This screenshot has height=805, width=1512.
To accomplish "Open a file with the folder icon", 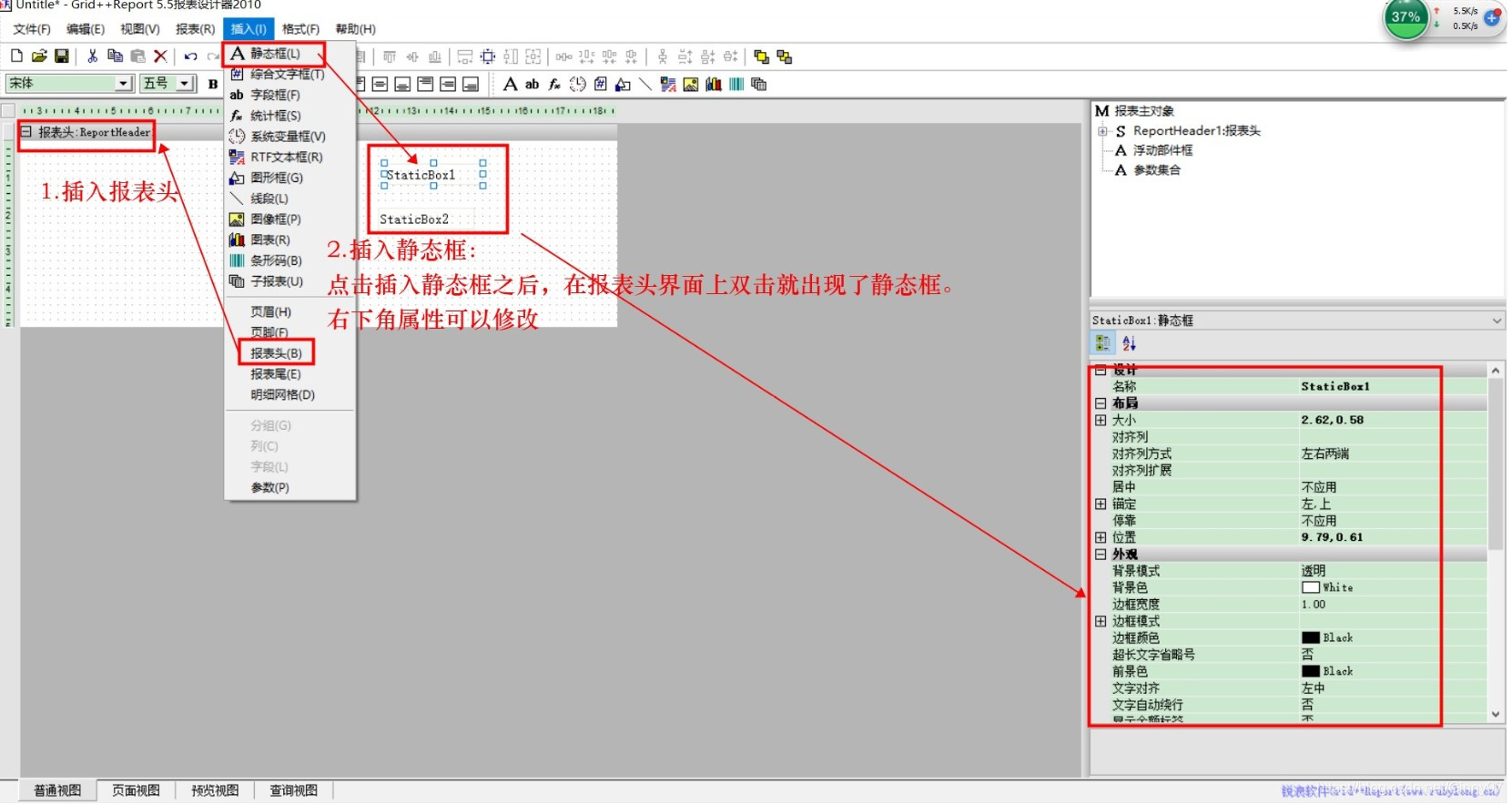I will [39, 56].
